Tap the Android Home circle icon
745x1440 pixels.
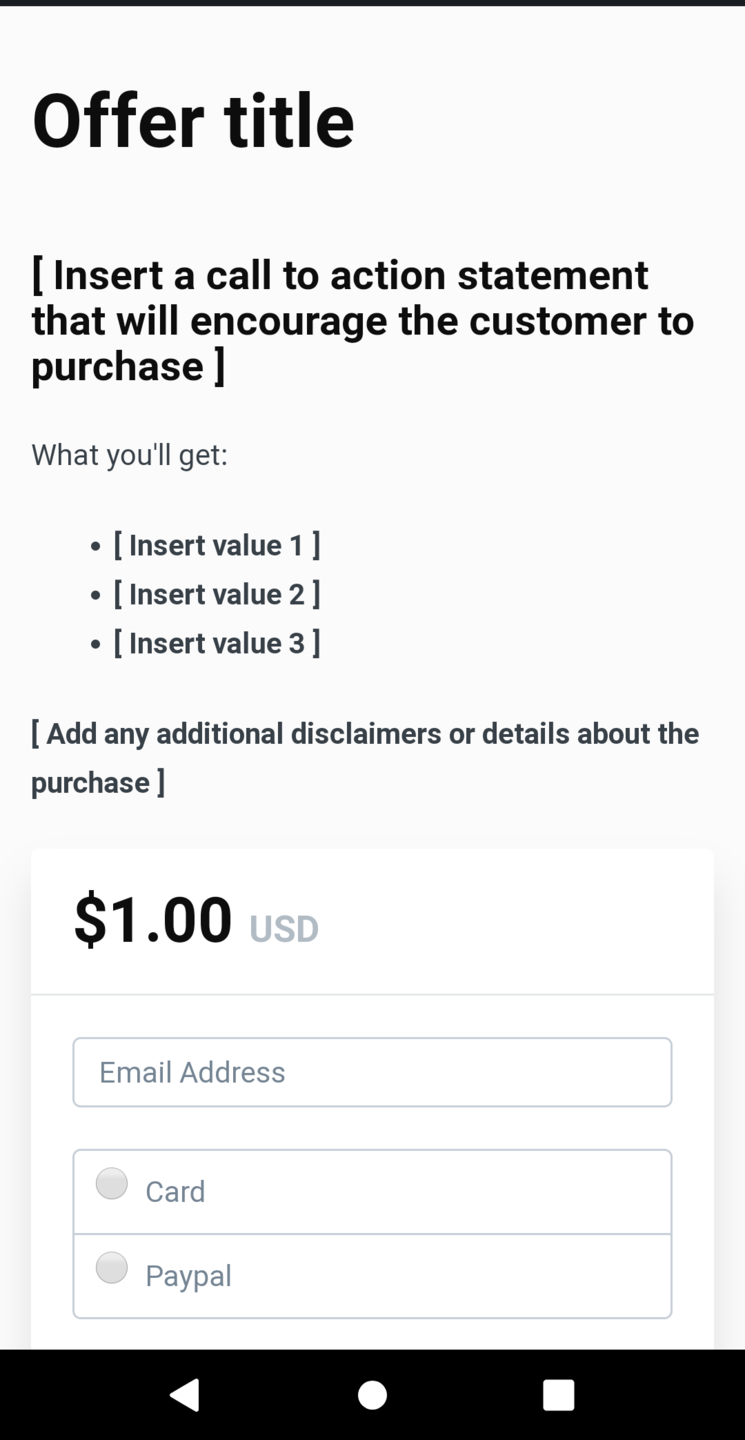click(x=372, y=1394)
